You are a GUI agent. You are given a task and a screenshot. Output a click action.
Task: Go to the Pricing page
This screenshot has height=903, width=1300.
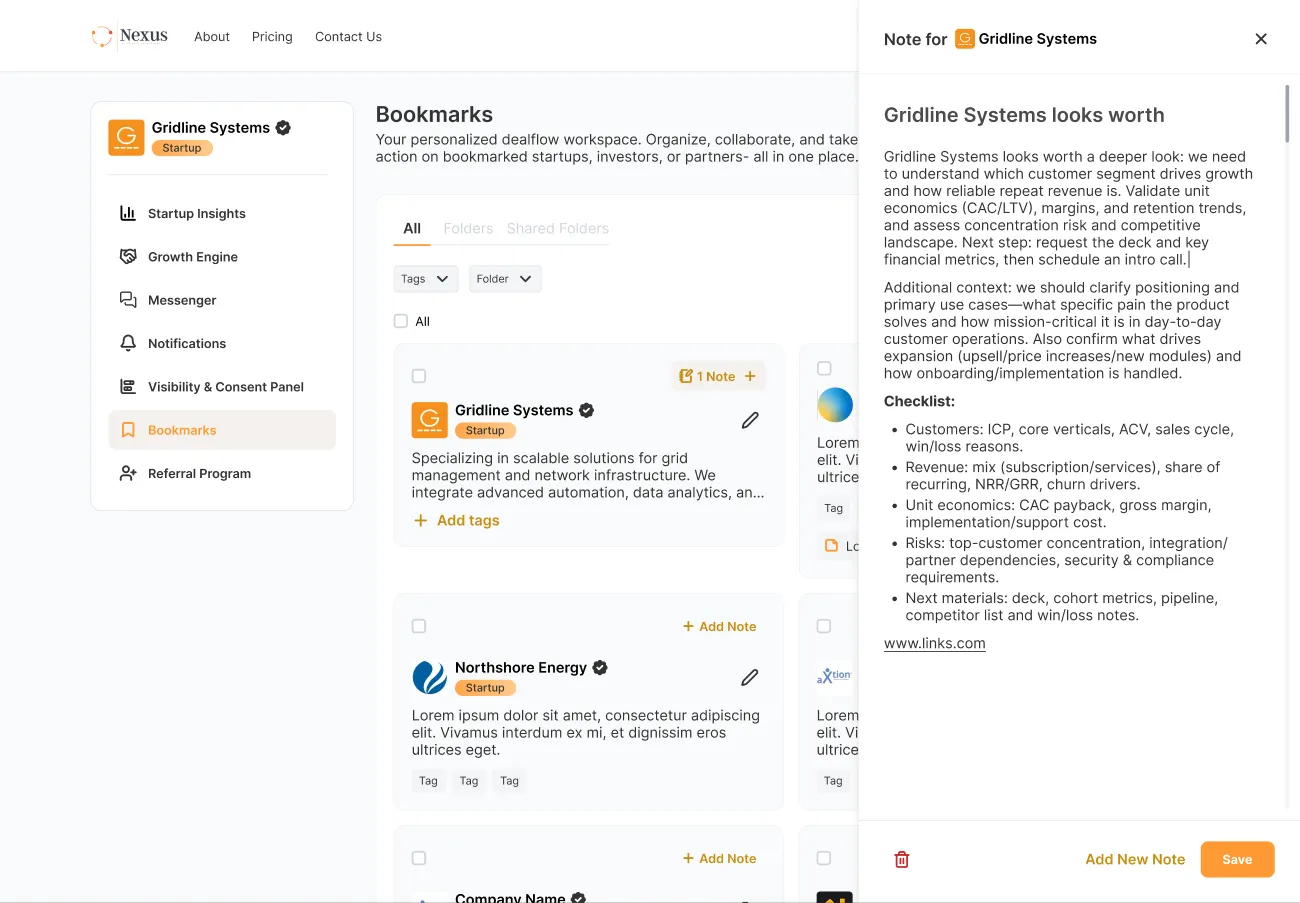coord(272,37)
